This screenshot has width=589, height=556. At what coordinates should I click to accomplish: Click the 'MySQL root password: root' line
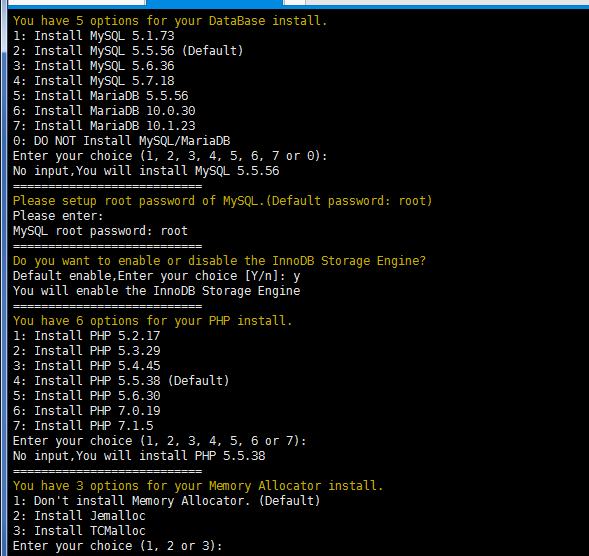(x=100, y=231)
